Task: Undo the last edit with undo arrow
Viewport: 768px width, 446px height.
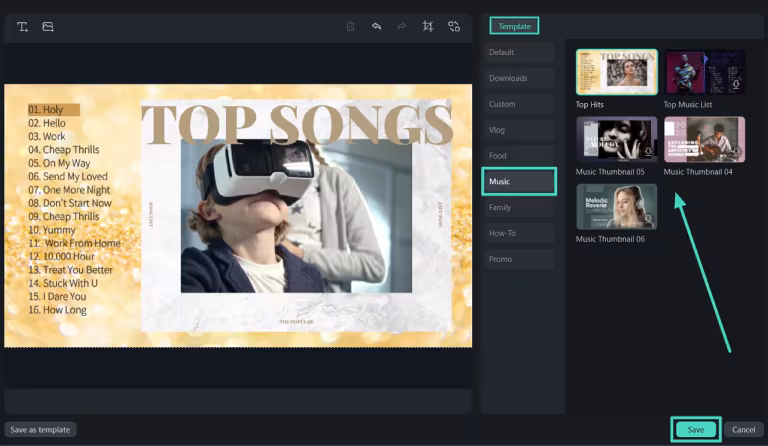Action: click(376, 26)
